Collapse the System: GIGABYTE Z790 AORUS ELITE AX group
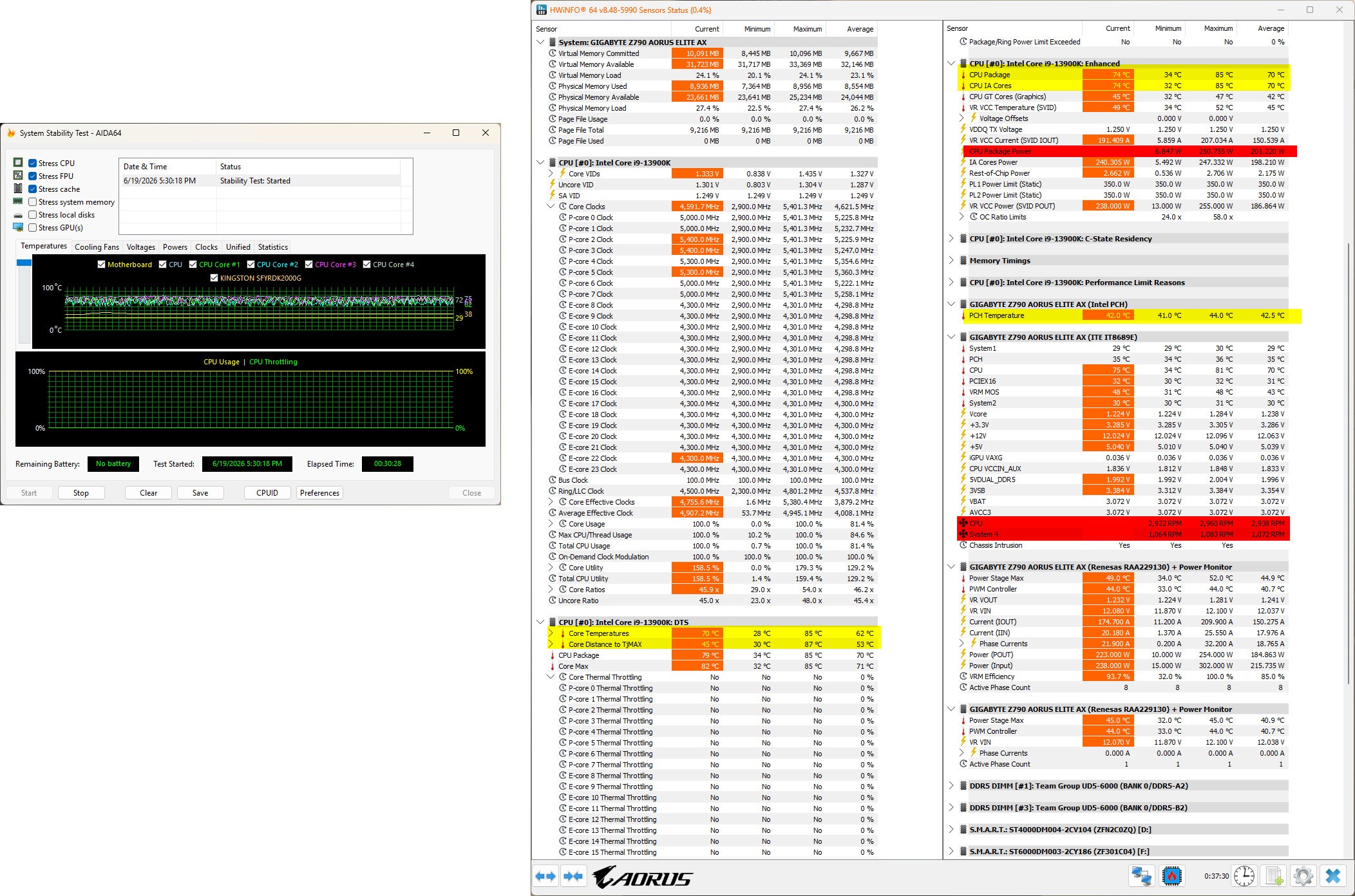This screenshot has width=1355, height=896. coord(540,42)
